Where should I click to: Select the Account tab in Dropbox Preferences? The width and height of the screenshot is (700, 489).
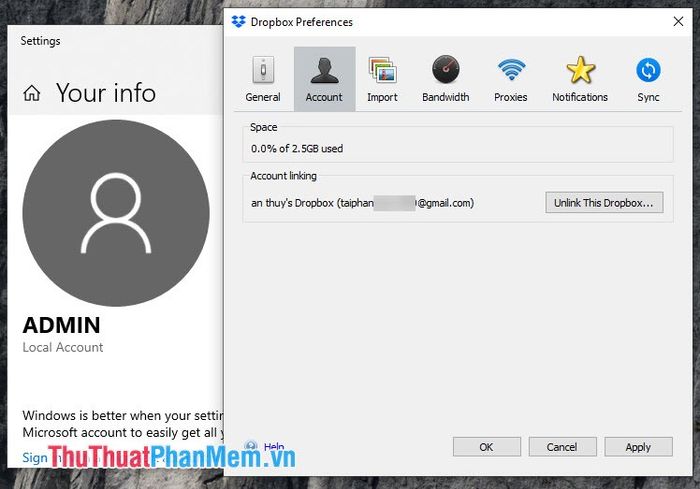(x=325, y=79)
